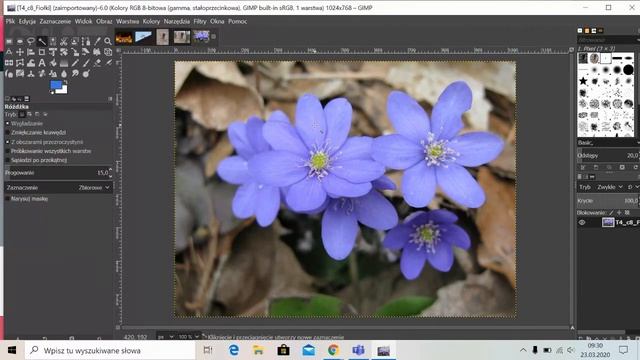Select the Color Picker tool
Screen dimensions: 640x360
tap(97, 41)
